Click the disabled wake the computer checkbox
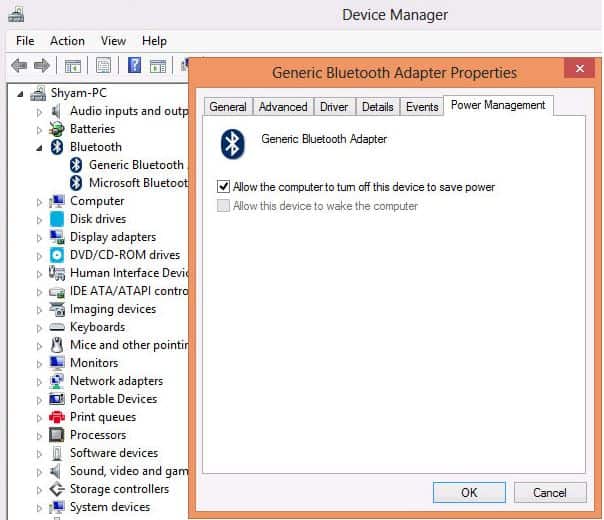Screen dimensions: 604x520 223,206
